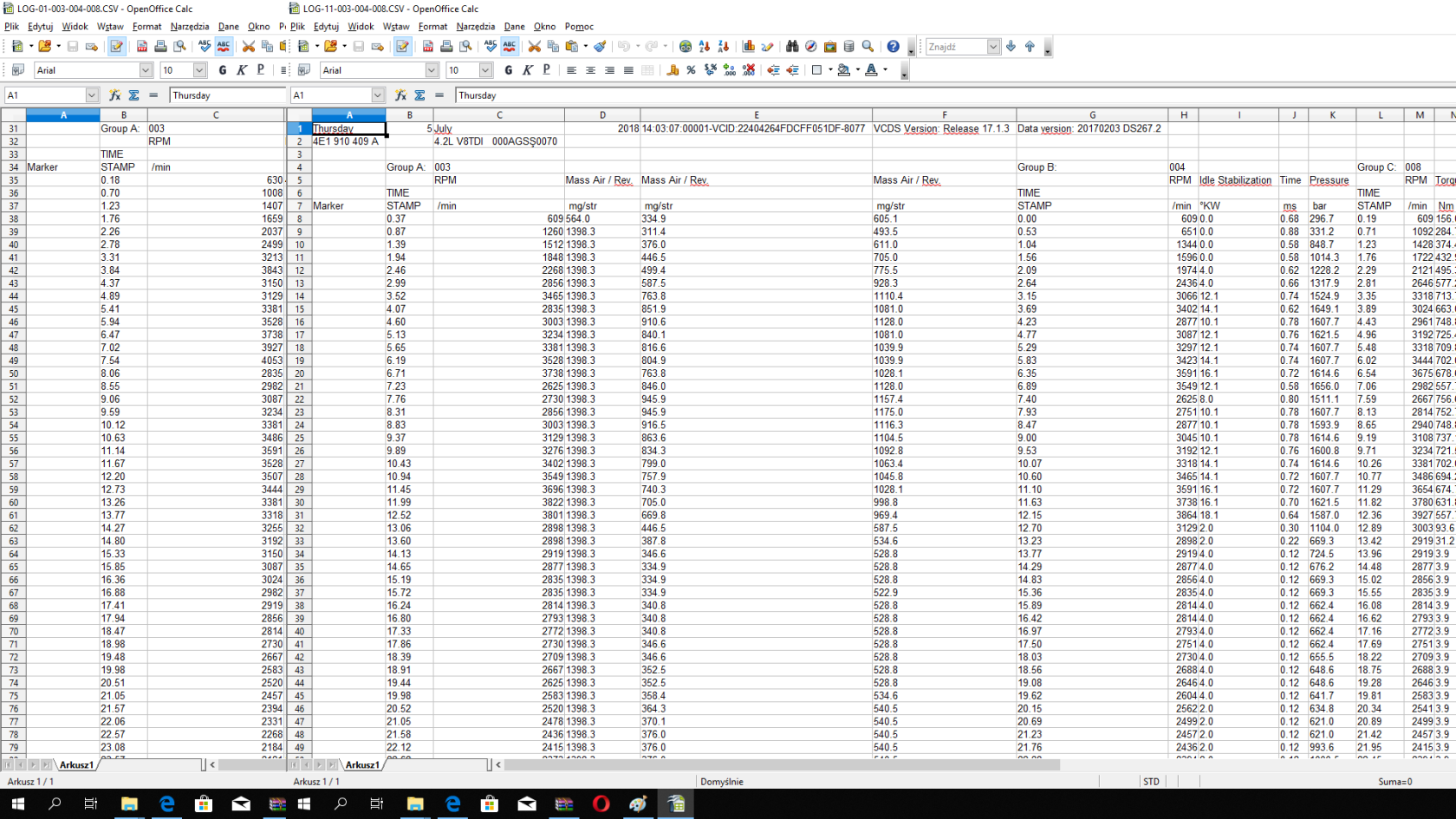
Task: Paste clipboard in LOG-11 window toolbar
Action: coord(572,47)
